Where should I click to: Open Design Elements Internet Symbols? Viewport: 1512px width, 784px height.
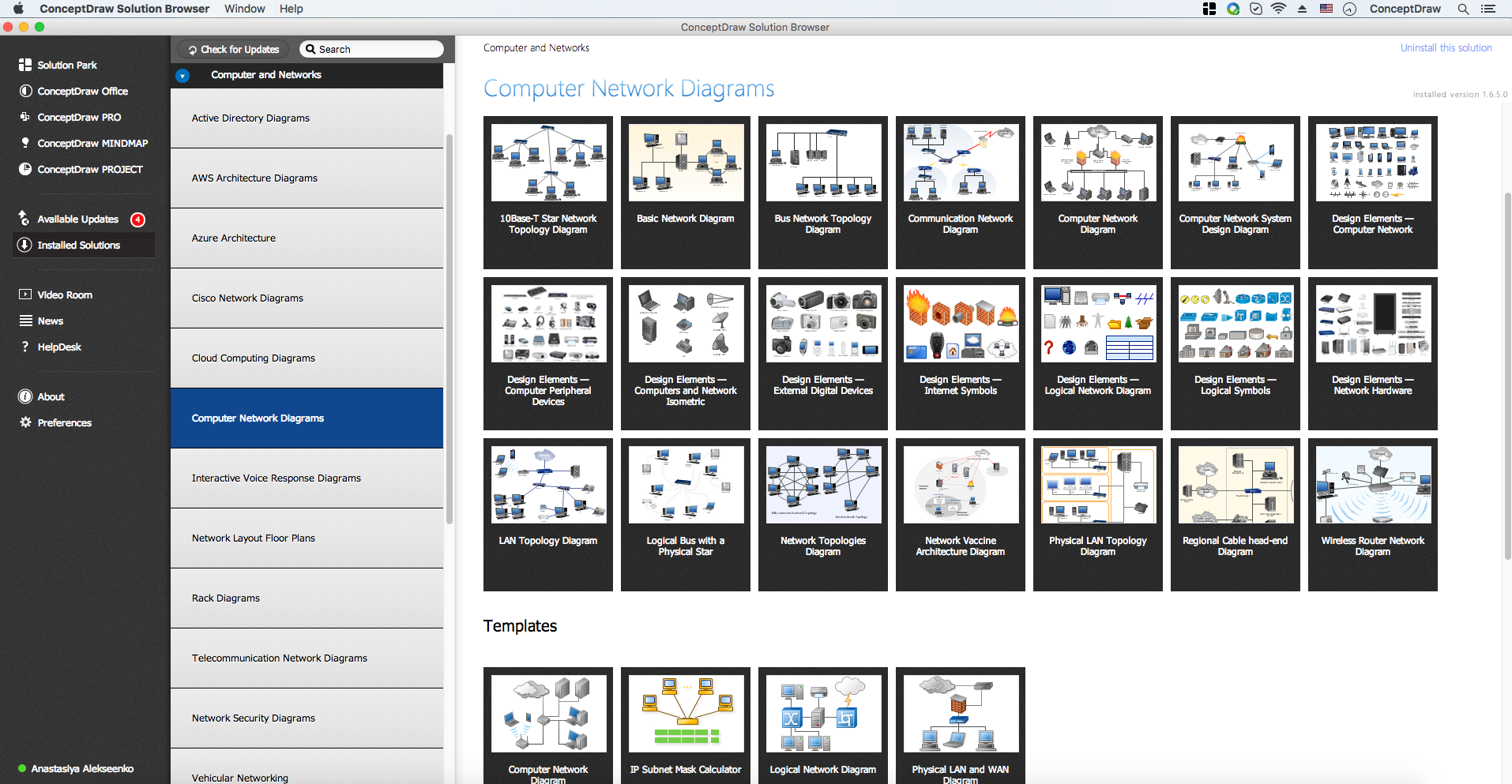click(961, 354)
